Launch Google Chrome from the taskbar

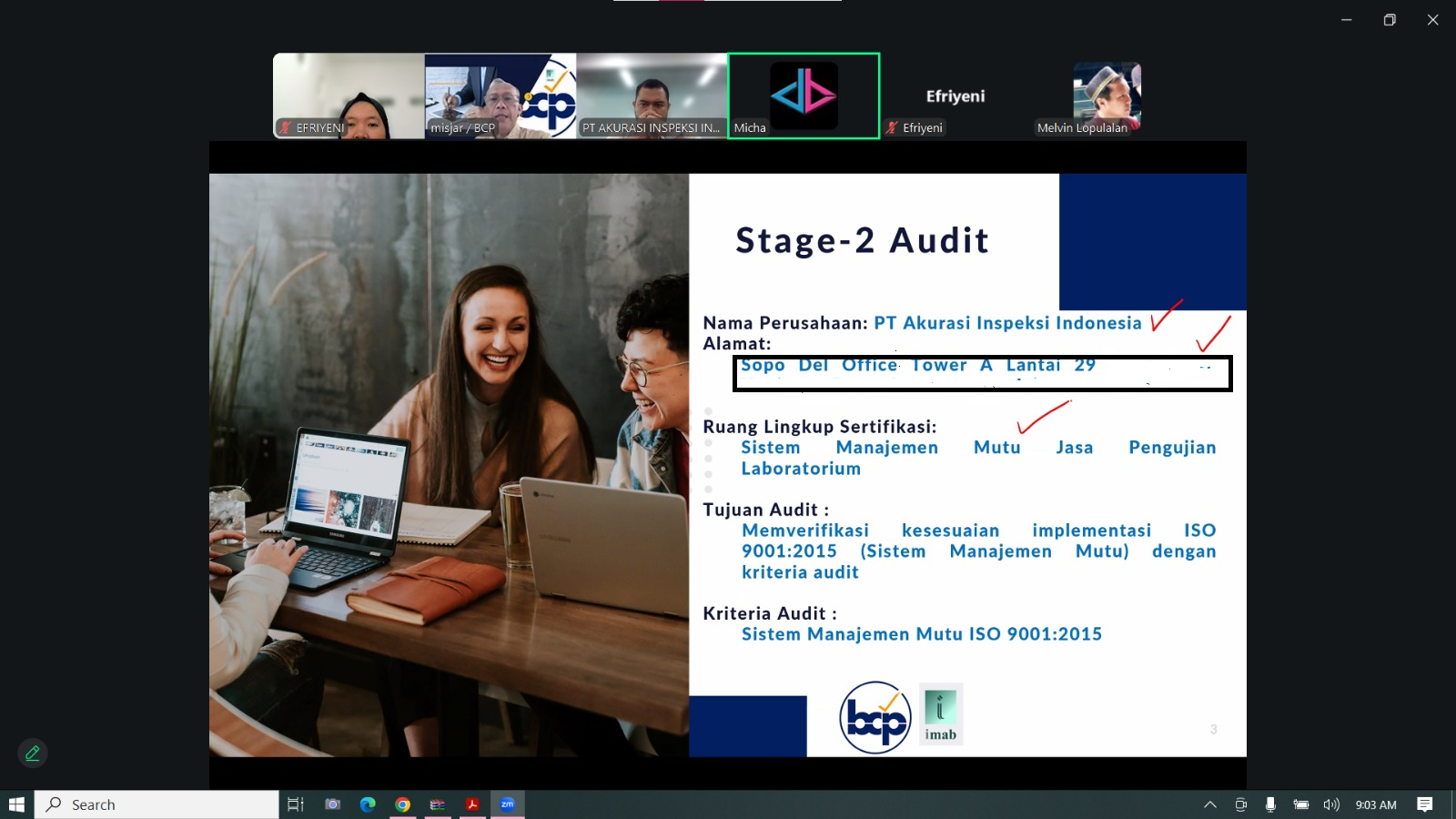pos(402,804)
